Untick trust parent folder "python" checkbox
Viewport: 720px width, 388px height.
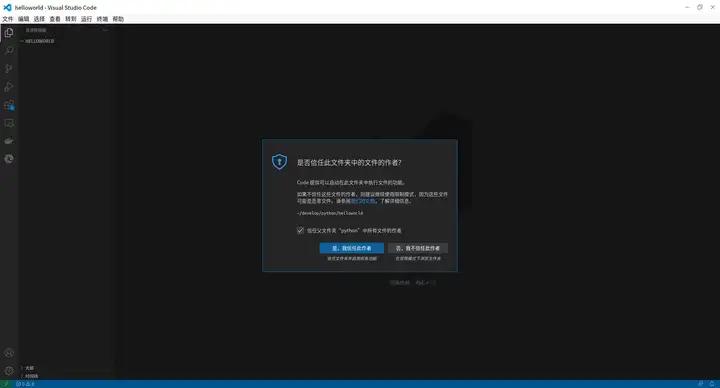300,231
